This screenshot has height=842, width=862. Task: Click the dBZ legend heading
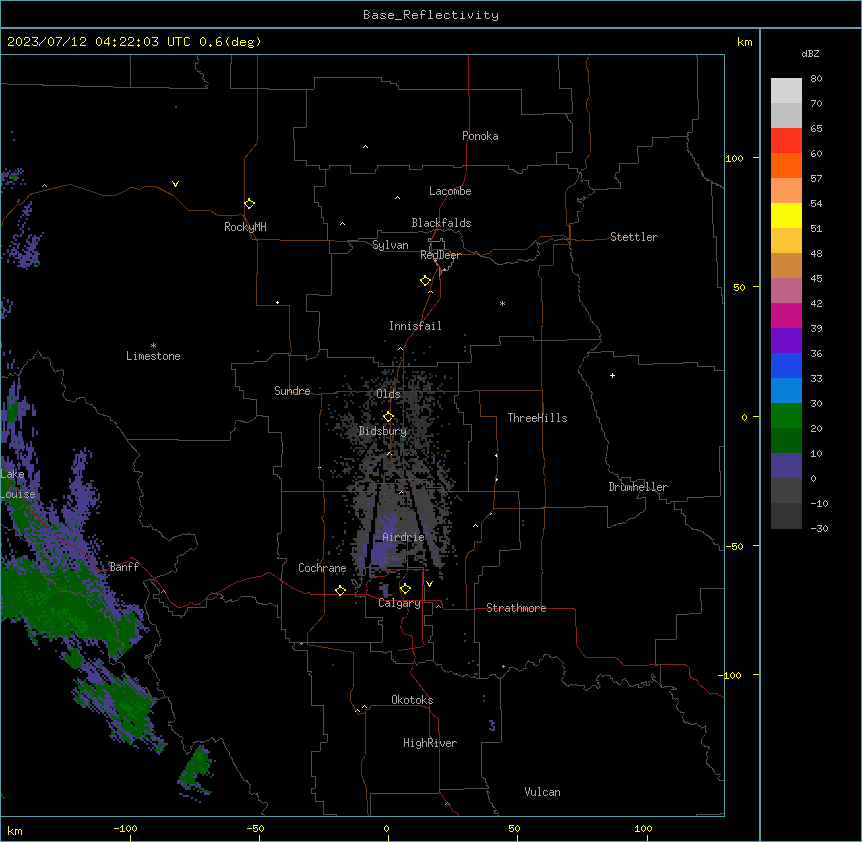(810, 54)
